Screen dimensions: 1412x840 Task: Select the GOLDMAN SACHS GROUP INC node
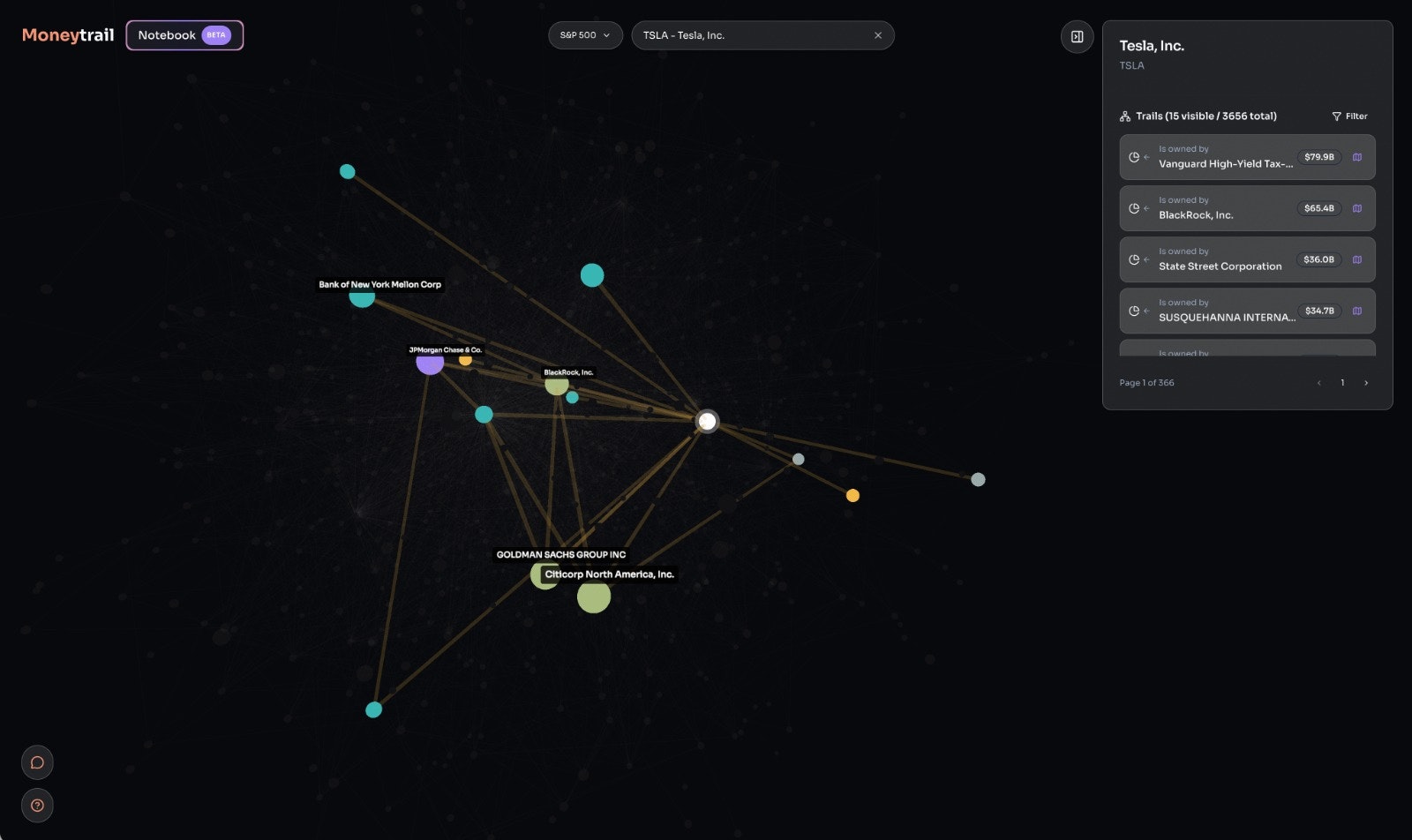click(543, 574)
